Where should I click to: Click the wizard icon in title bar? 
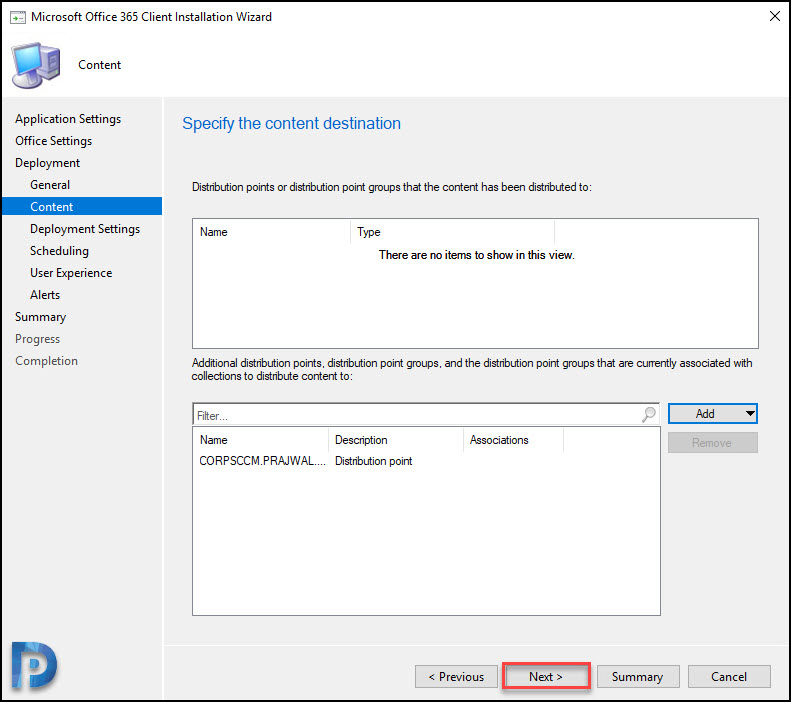tap(18, 18)
